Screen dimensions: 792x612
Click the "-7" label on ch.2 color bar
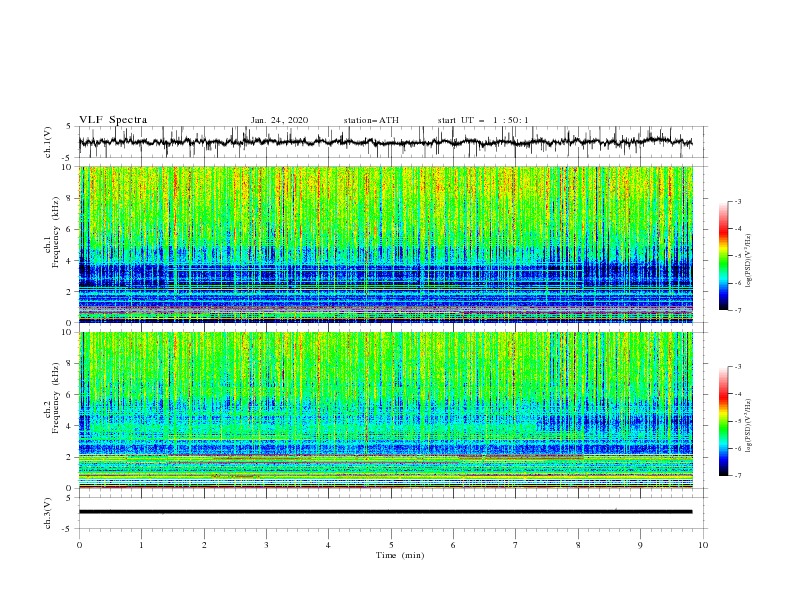(737, 475)
